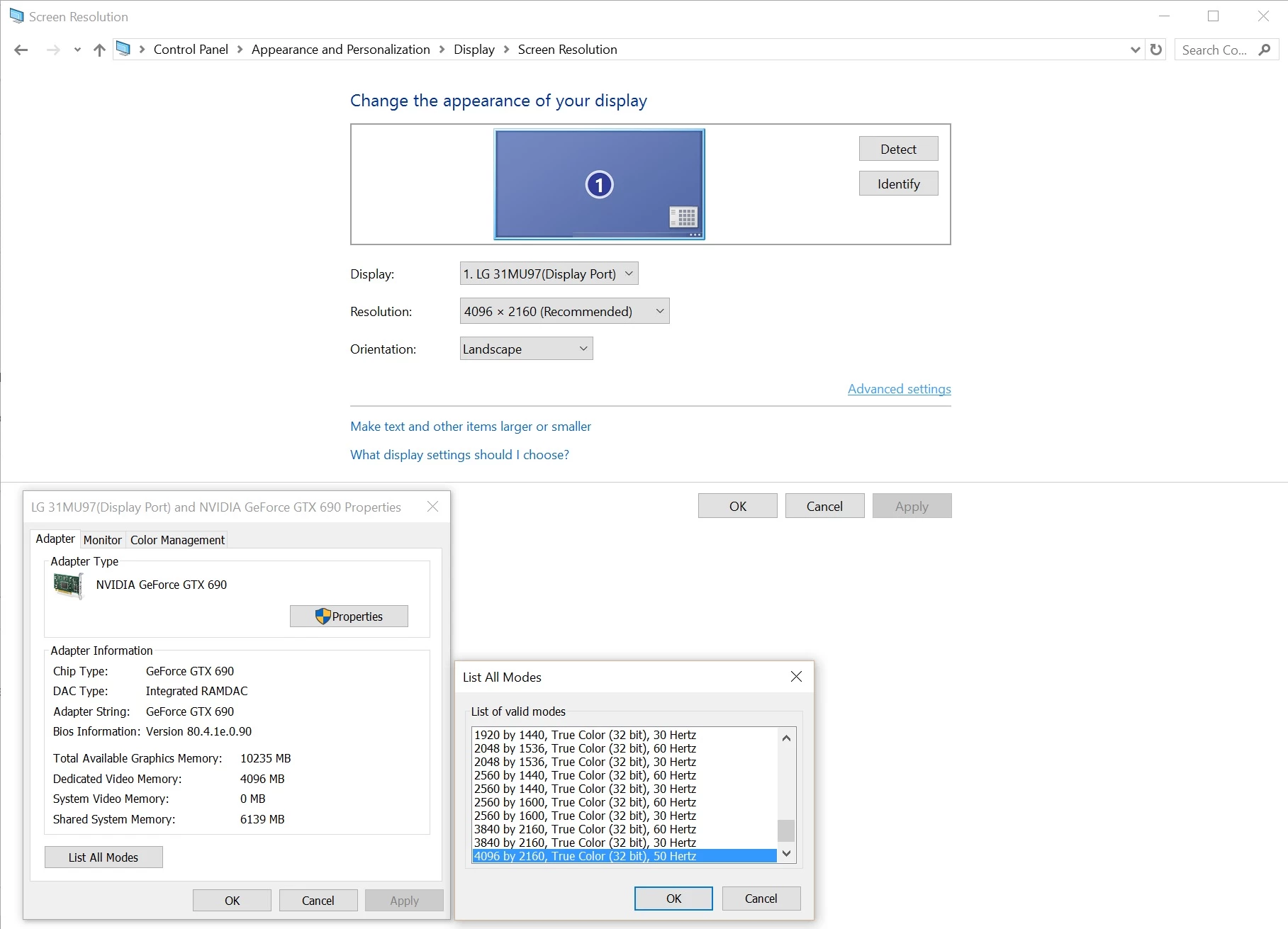Viewport: 1288px width, 929px height.
Task: Click the Identify button
Action: (x=898, y=184)
